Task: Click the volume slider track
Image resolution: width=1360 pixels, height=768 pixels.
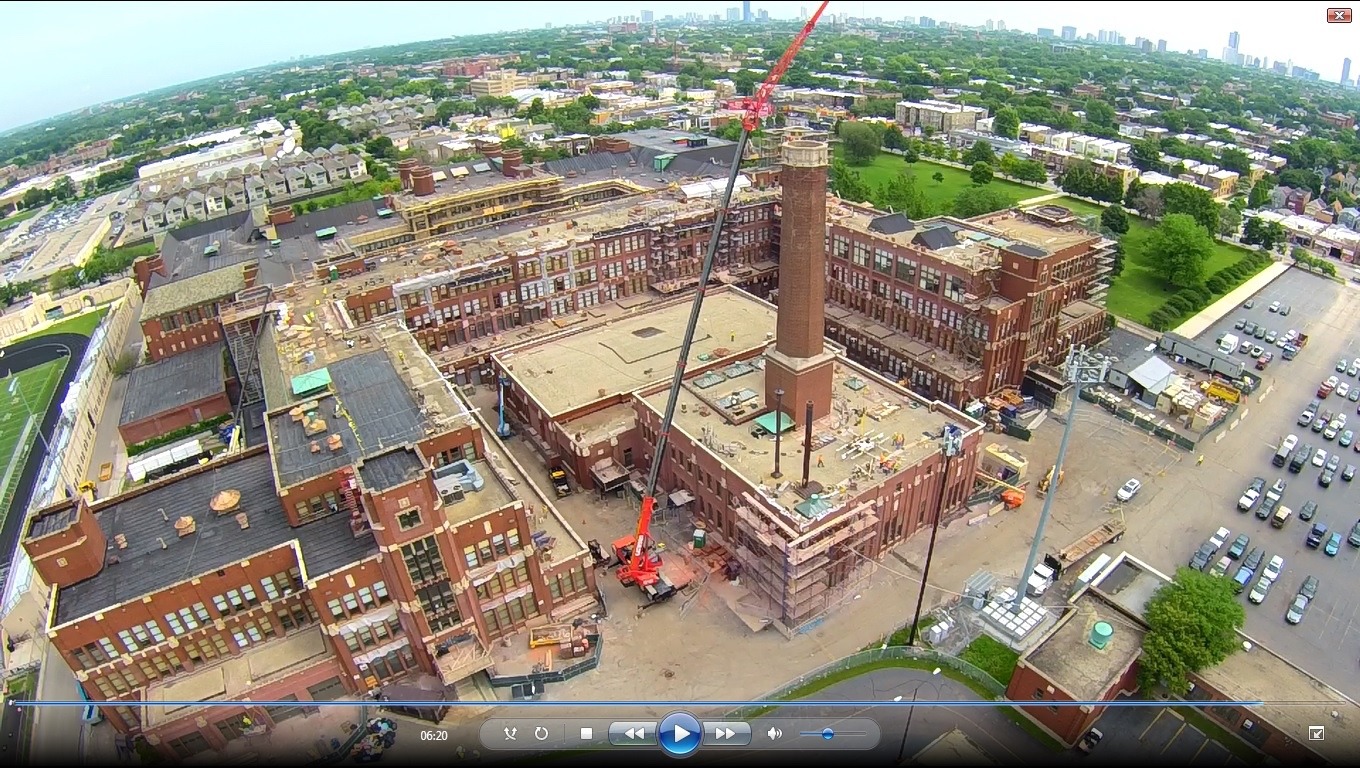Action: (x=833, y=734)
